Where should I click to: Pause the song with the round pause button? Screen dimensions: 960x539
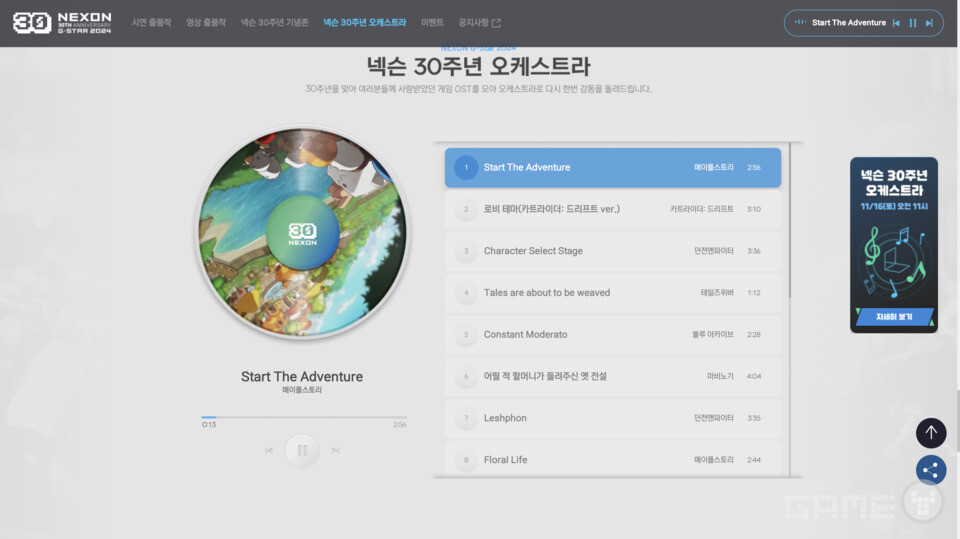(302, 451)
